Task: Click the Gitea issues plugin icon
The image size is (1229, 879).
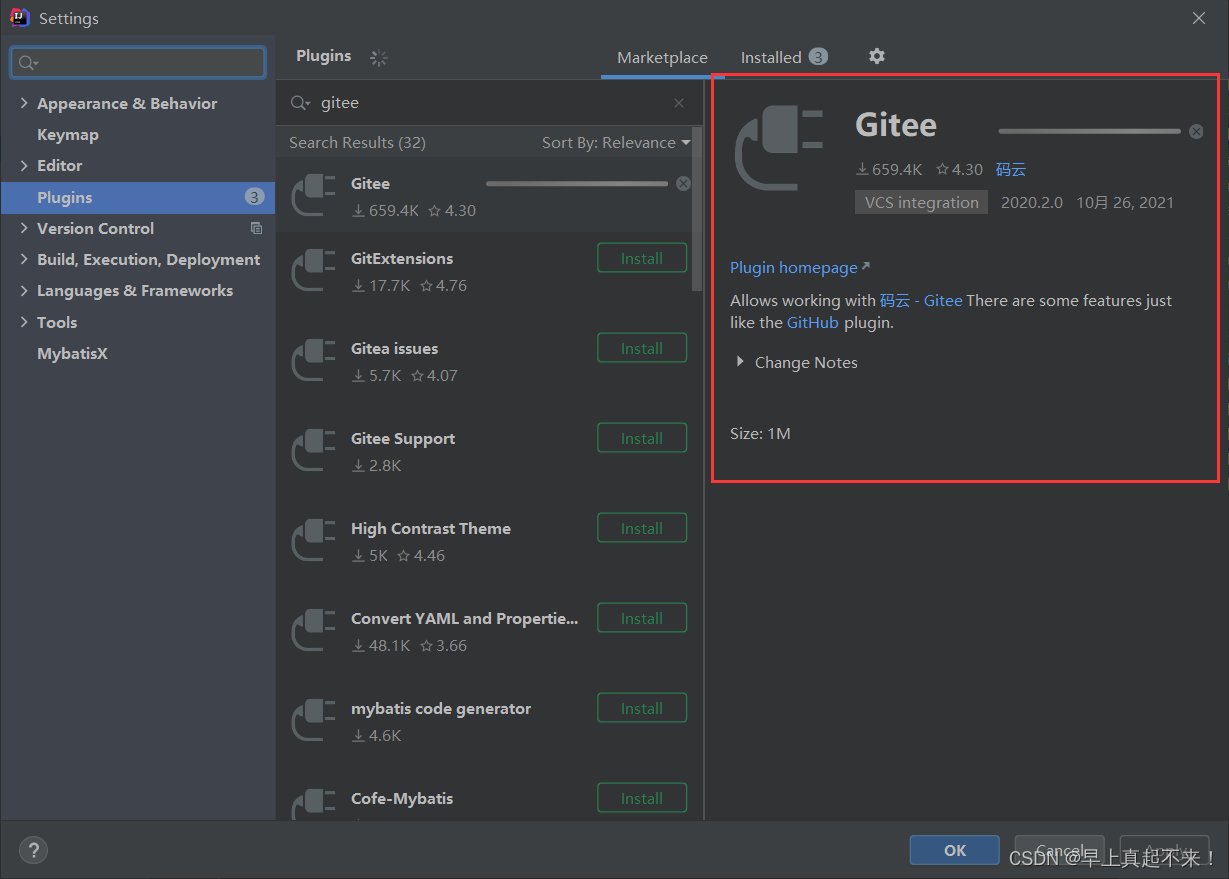Action: tap(313, 360)
